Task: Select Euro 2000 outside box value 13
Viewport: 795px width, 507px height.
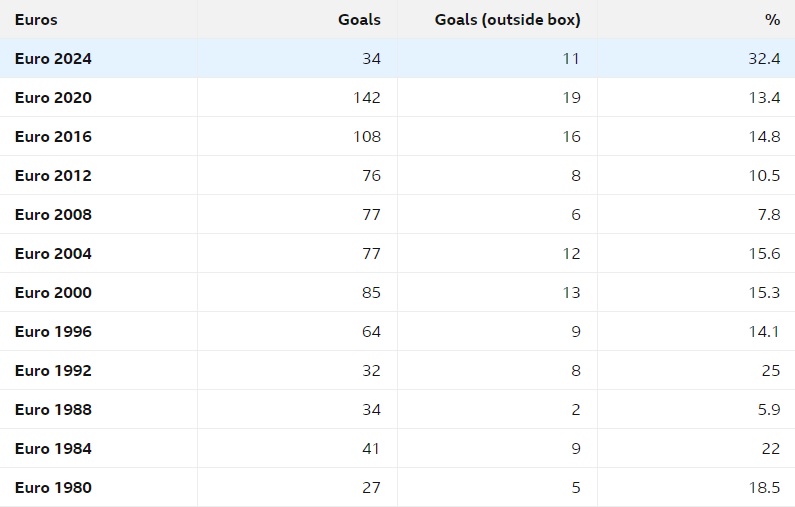Action: click(x=571, y=293)
